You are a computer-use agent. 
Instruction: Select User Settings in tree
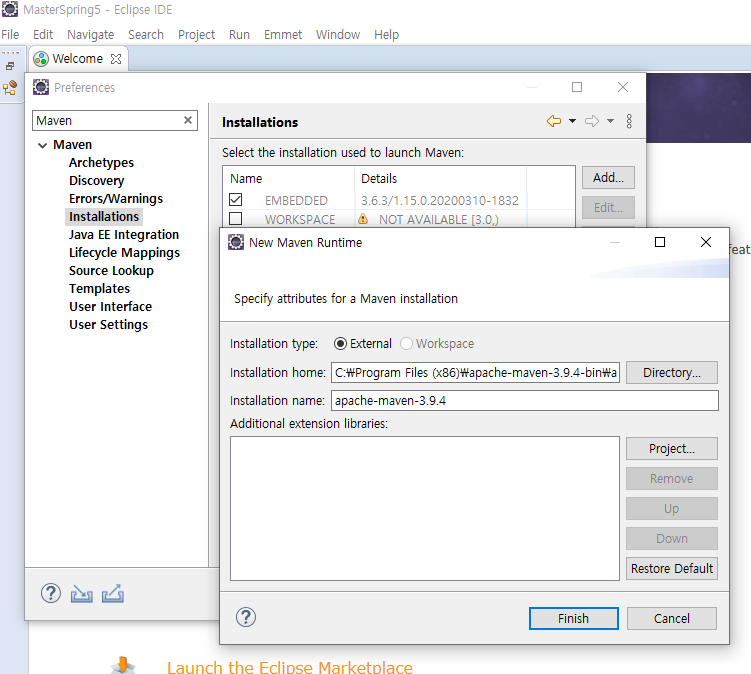(x=108, y=325)
